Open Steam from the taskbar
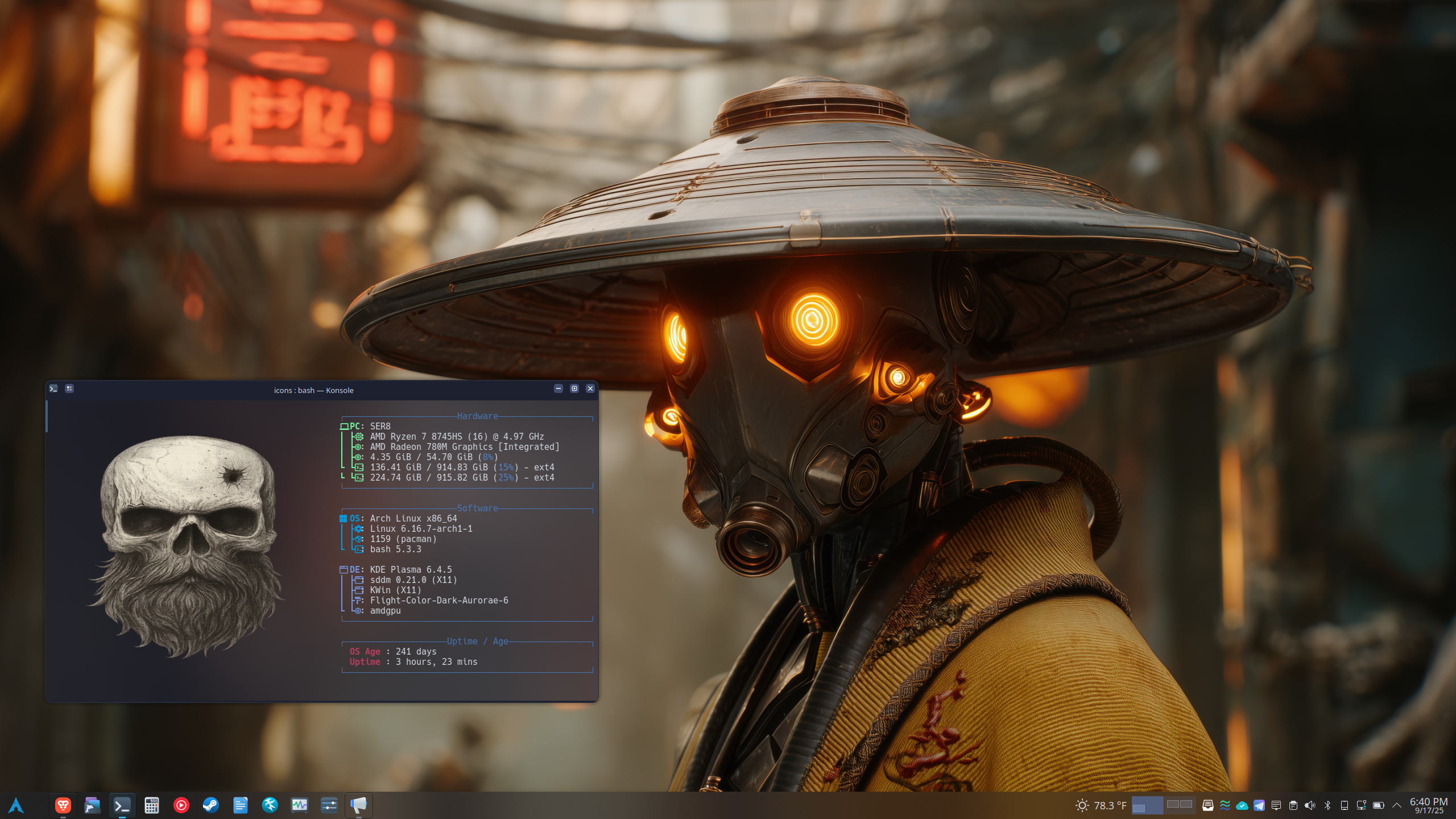The image size is (1456, 819). click(211, 805)
